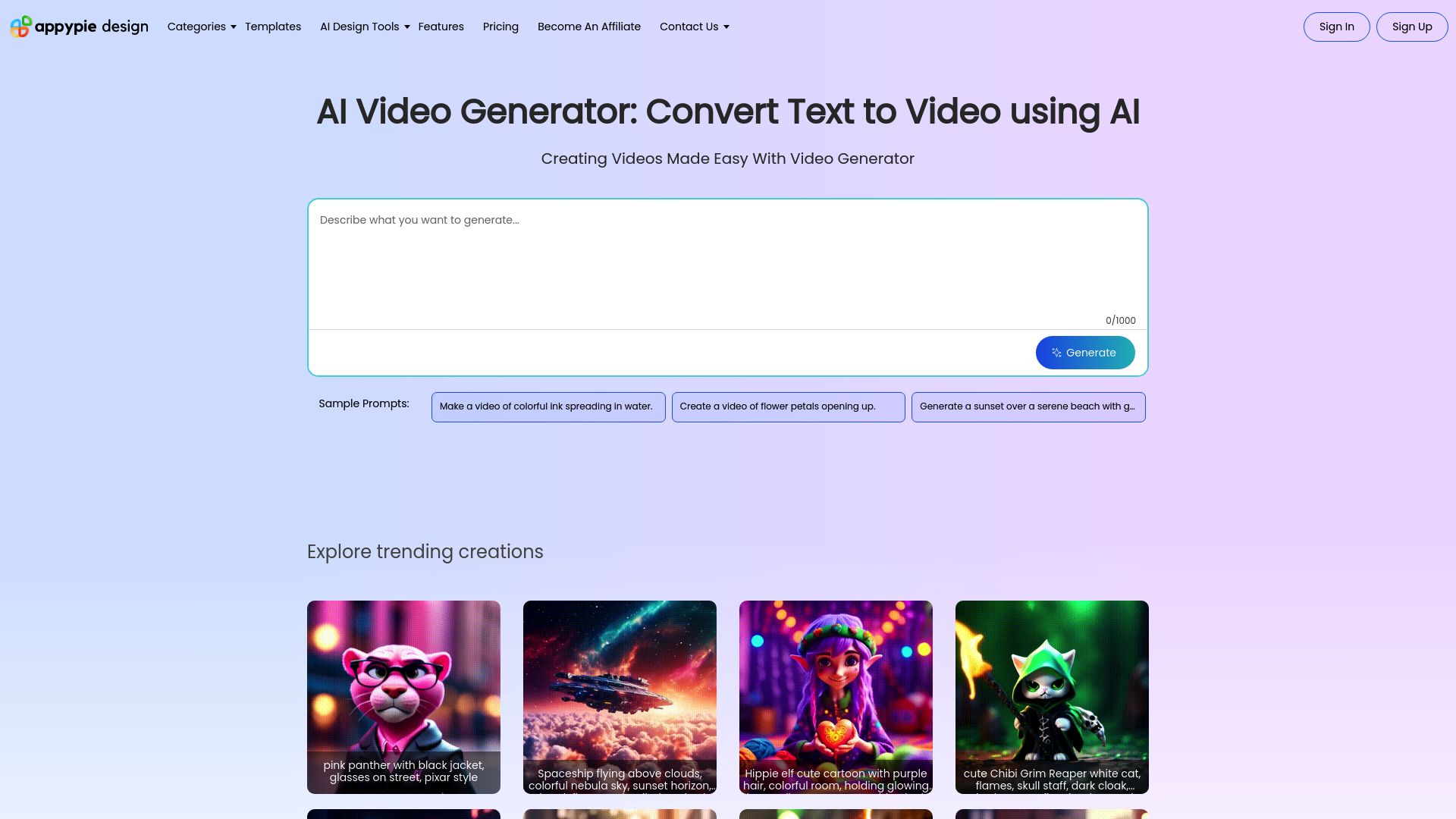Click the Sign Up button
This screenshot has width=1456, height=819.
[x=1411, y=27]
